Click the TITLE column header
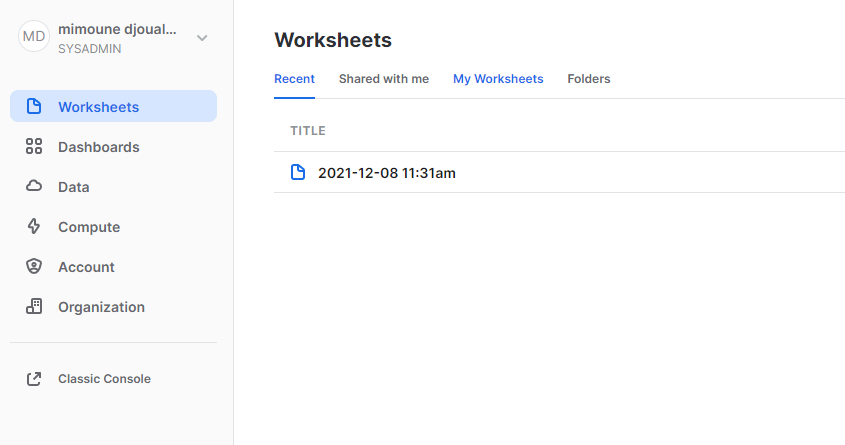The height and width of the screenshot is (445, 845). point(308,131)
